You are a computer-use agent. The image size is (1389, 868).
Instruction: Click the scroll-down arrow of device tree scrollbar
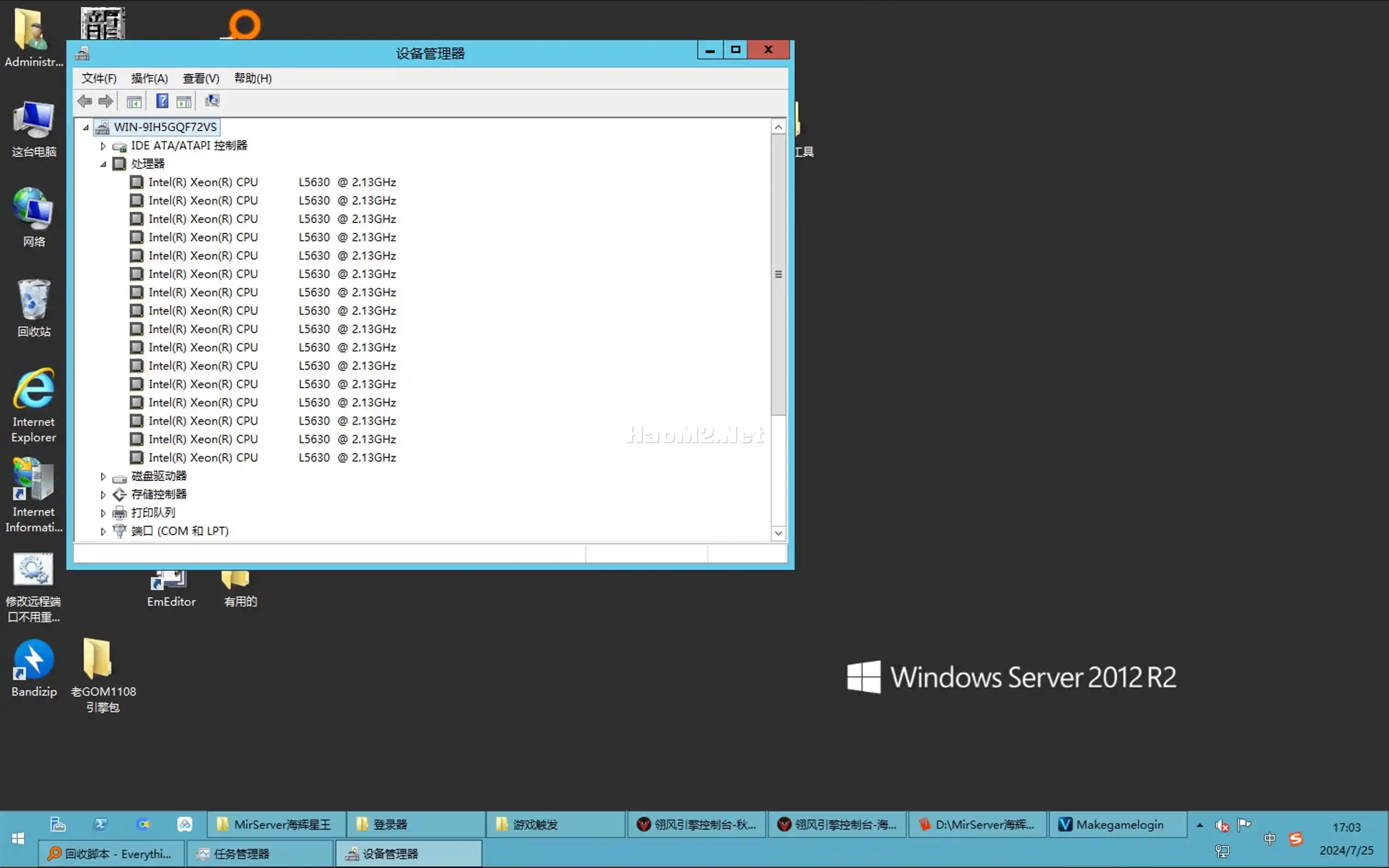coord(778,533)
